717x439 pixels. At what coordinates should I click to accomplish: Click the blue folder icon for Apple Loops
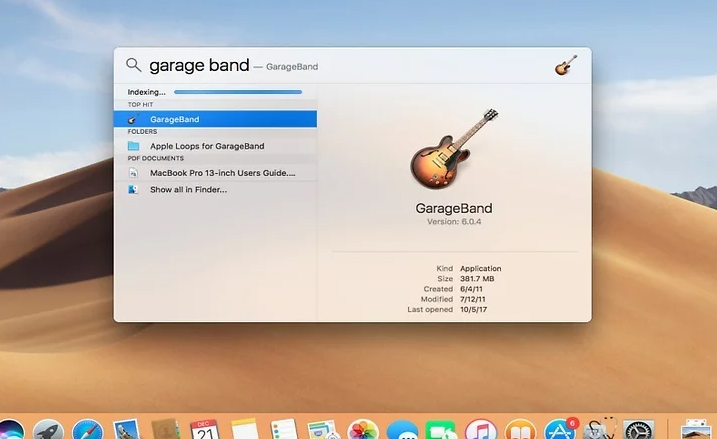[133, 146]
